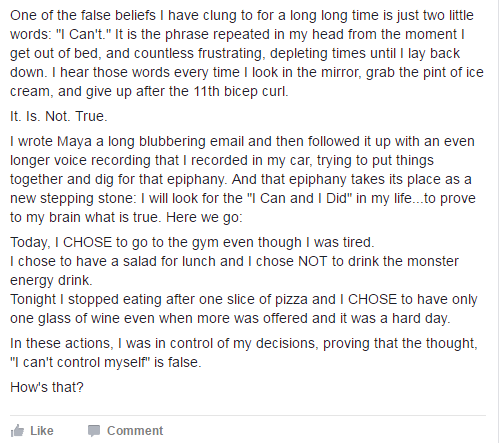Viewport: 499px width, 443px height.
Task: Click the Comment text label
Action: pyautogui.click(x=135, y=431)
